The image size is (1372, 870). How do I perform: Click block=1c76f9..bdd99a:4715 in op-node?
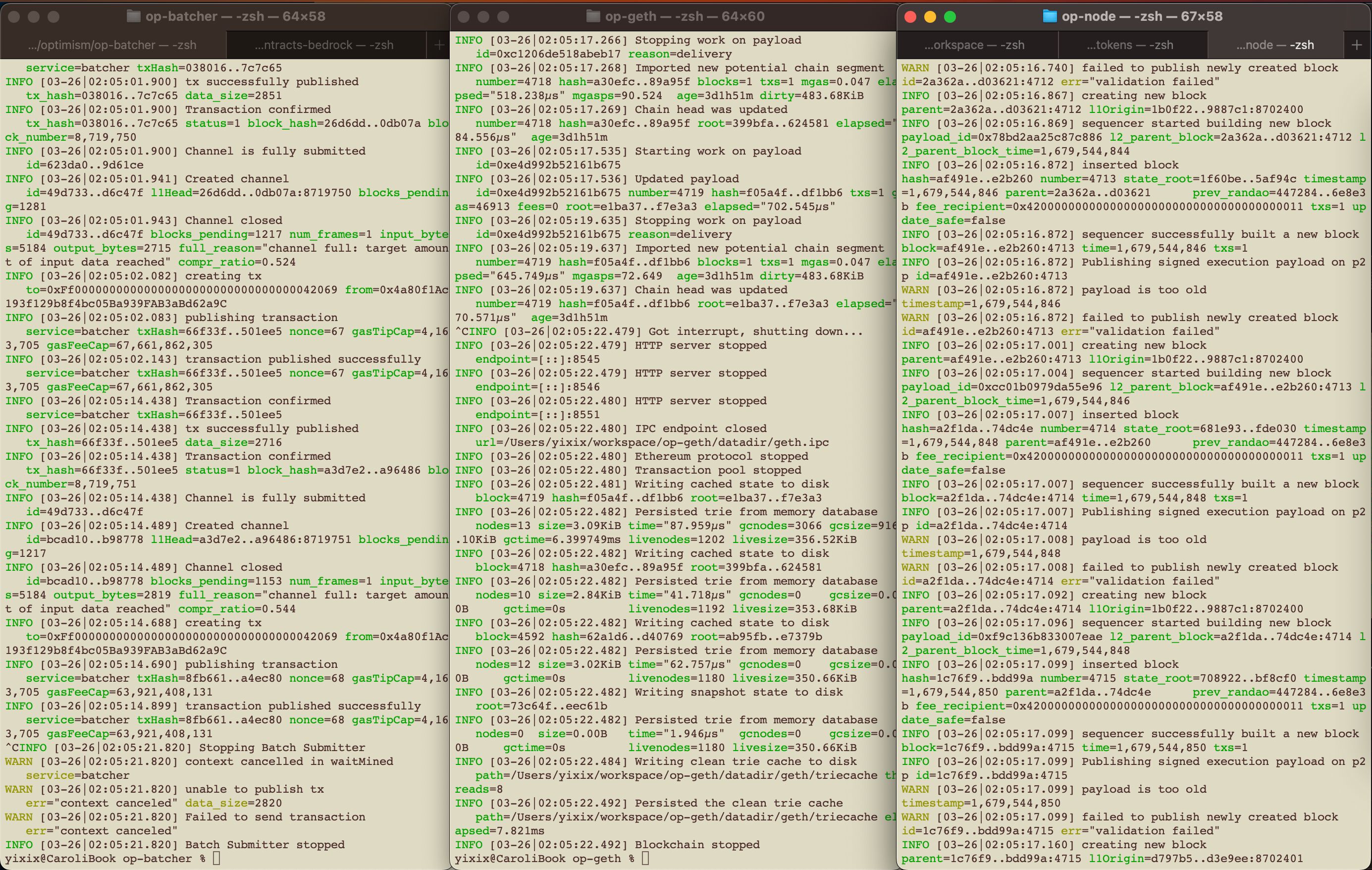(x=988, y=748)
